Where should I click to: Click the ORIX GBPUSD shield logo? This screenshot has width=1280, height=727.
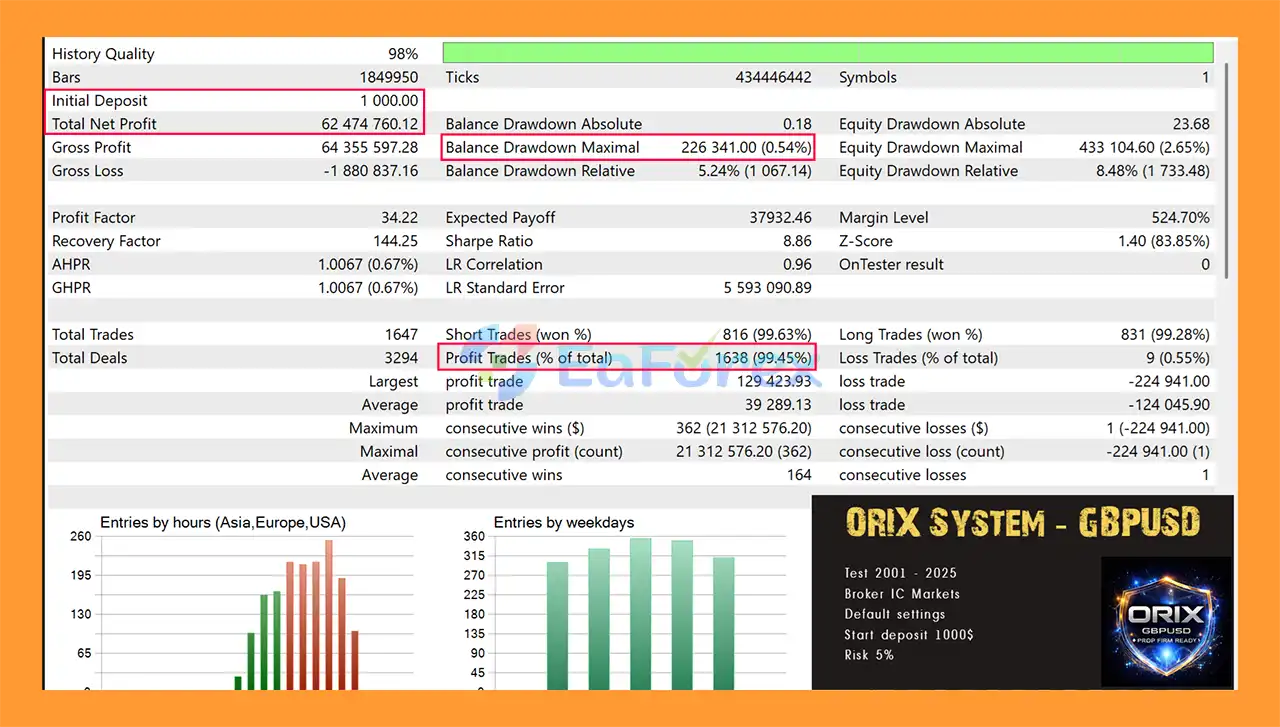point(1166,622)
